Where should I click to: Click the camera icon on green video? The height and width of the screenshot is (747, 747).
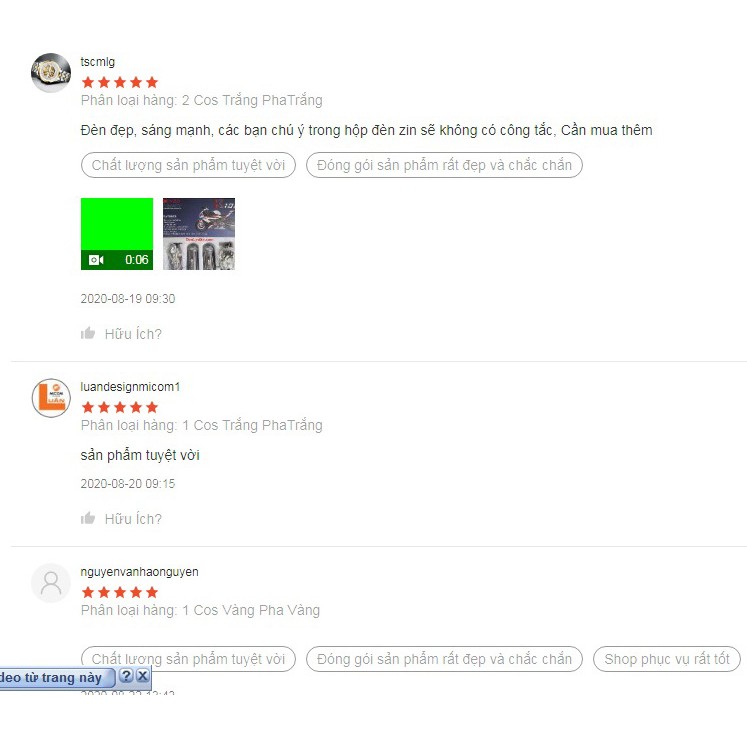[x=96, y=260]
